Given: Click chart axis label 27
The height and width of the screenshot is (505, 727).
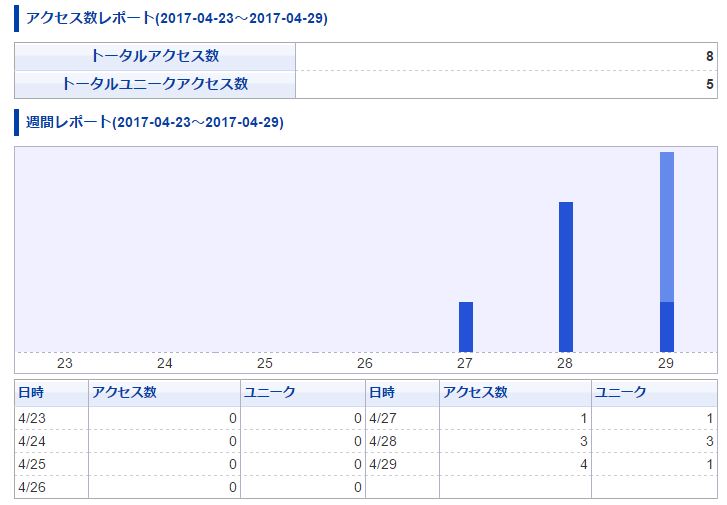Looking at the screenshot, I should coord(465,363).
